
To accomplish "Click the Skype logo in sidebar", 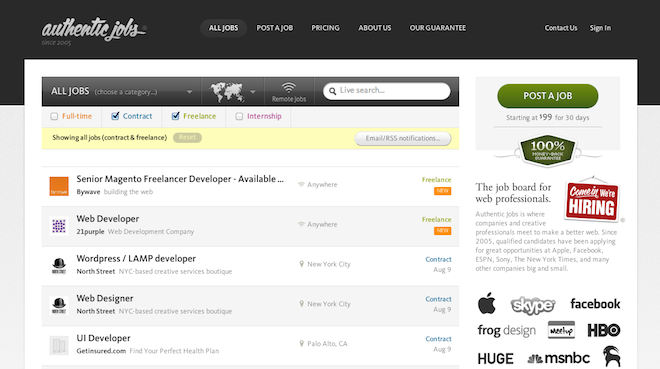I will click(x=533, y=305).
